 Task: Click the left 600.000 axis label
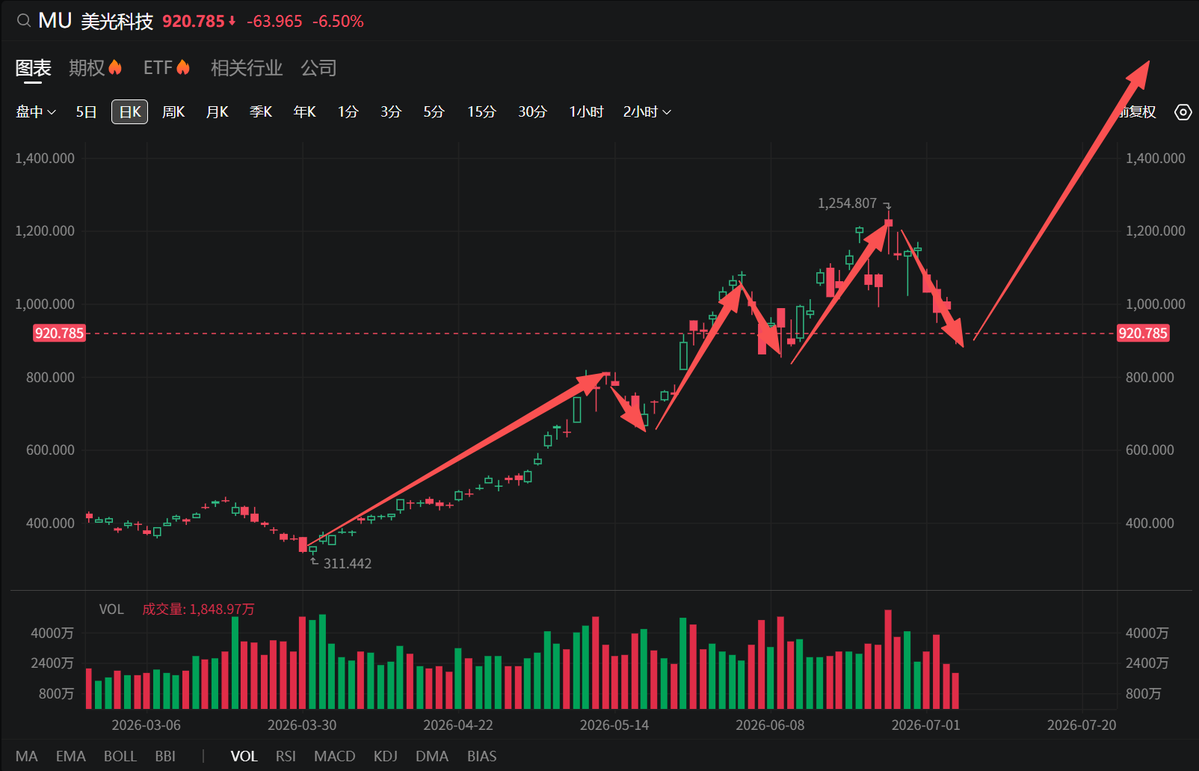51,451
